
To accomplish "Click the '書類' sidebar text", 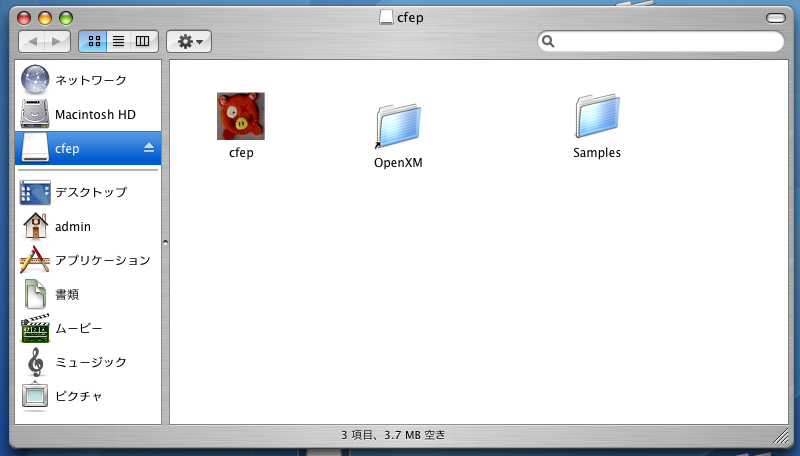I will point(67,294).
